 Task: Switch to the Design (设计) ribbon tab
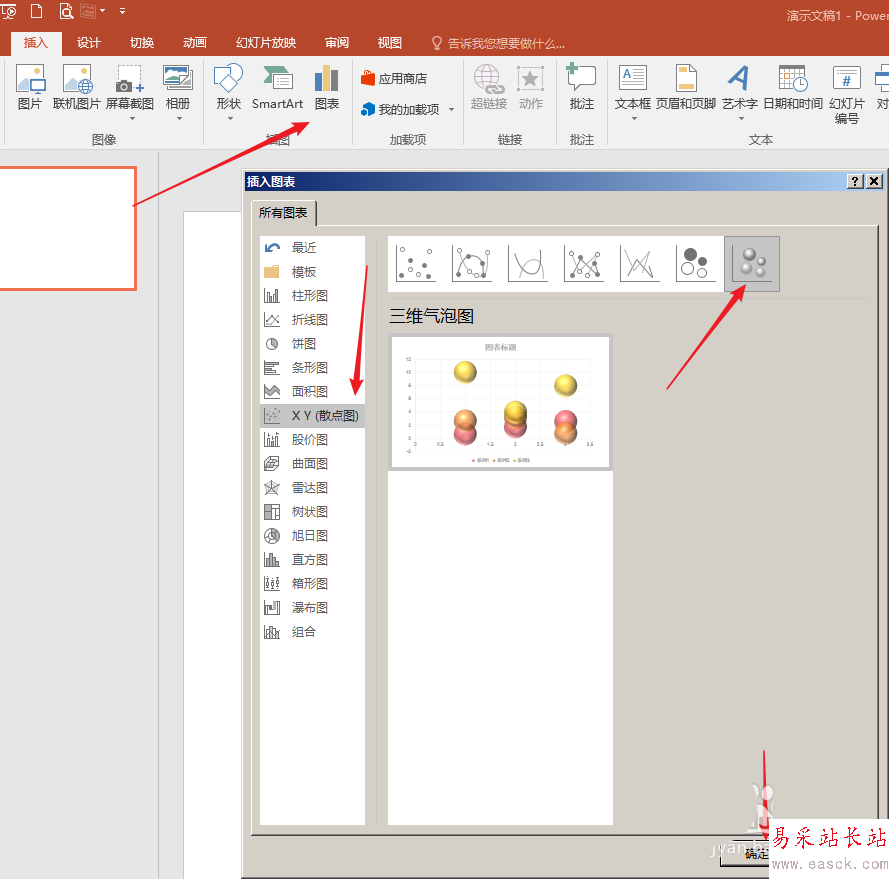coord(88,43)
